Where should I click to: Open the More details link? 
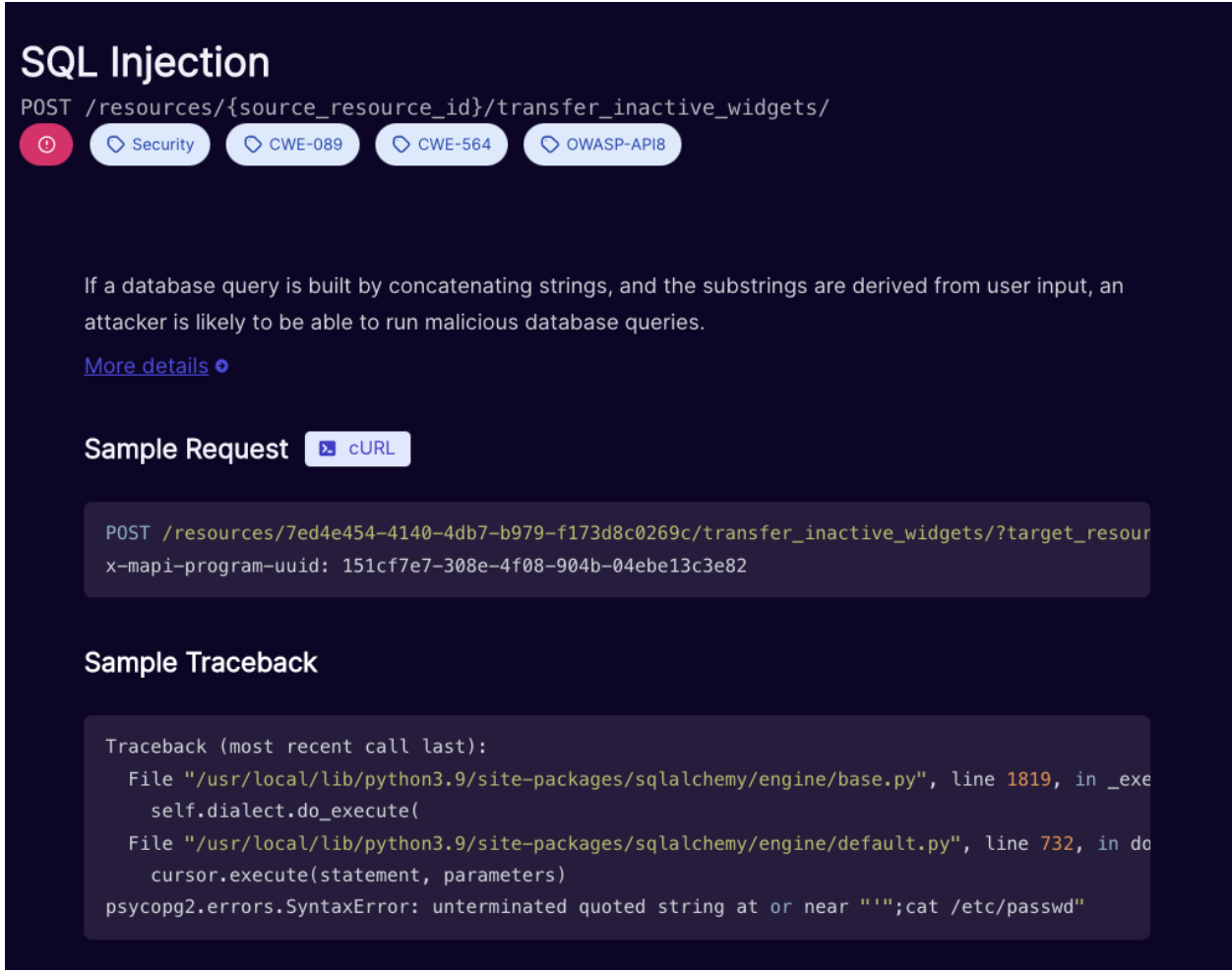click(x=146, y=366)
